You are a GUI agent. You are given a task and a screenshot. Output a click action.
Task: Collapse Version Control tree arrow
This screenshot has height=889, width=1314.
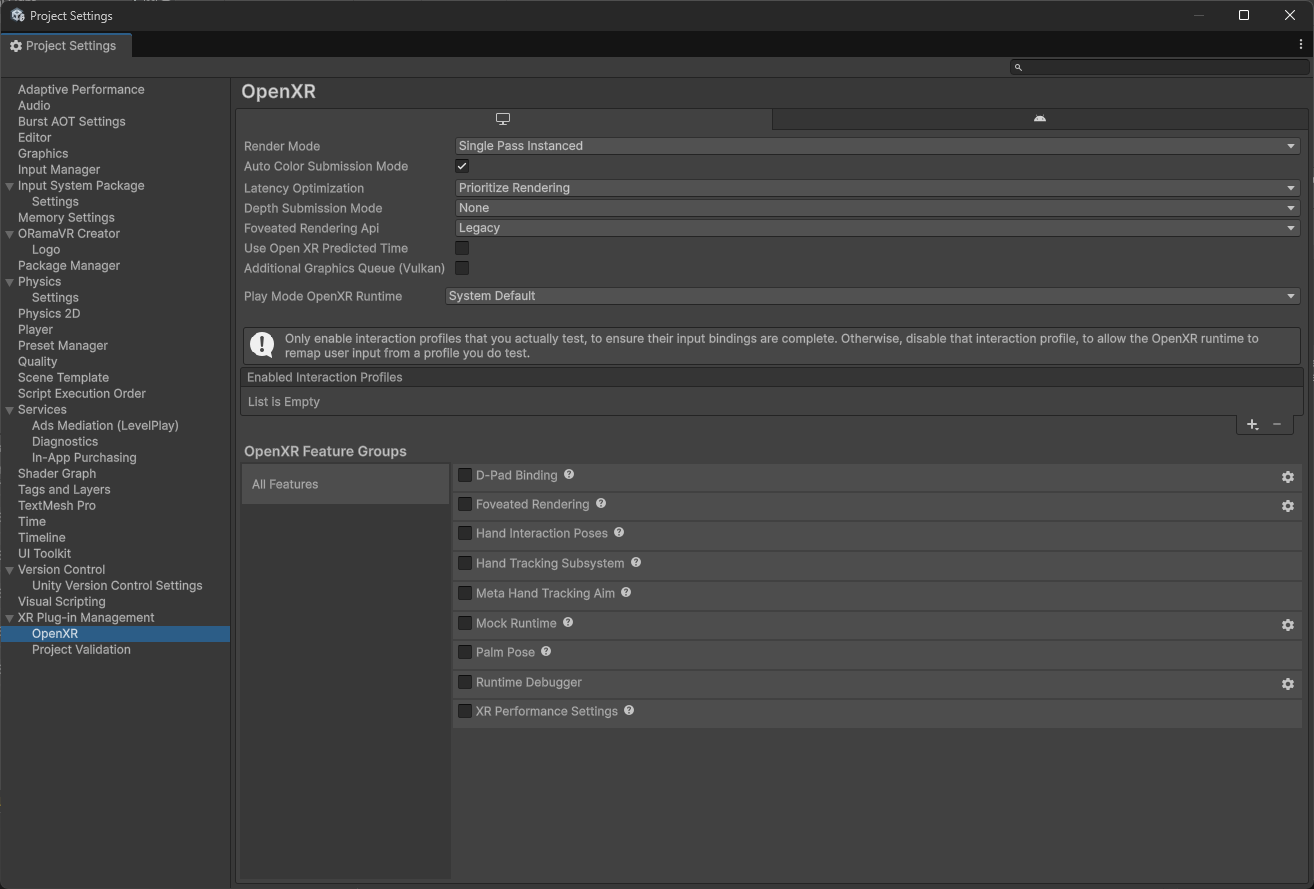pyautogui.click(x=10, y=570)
